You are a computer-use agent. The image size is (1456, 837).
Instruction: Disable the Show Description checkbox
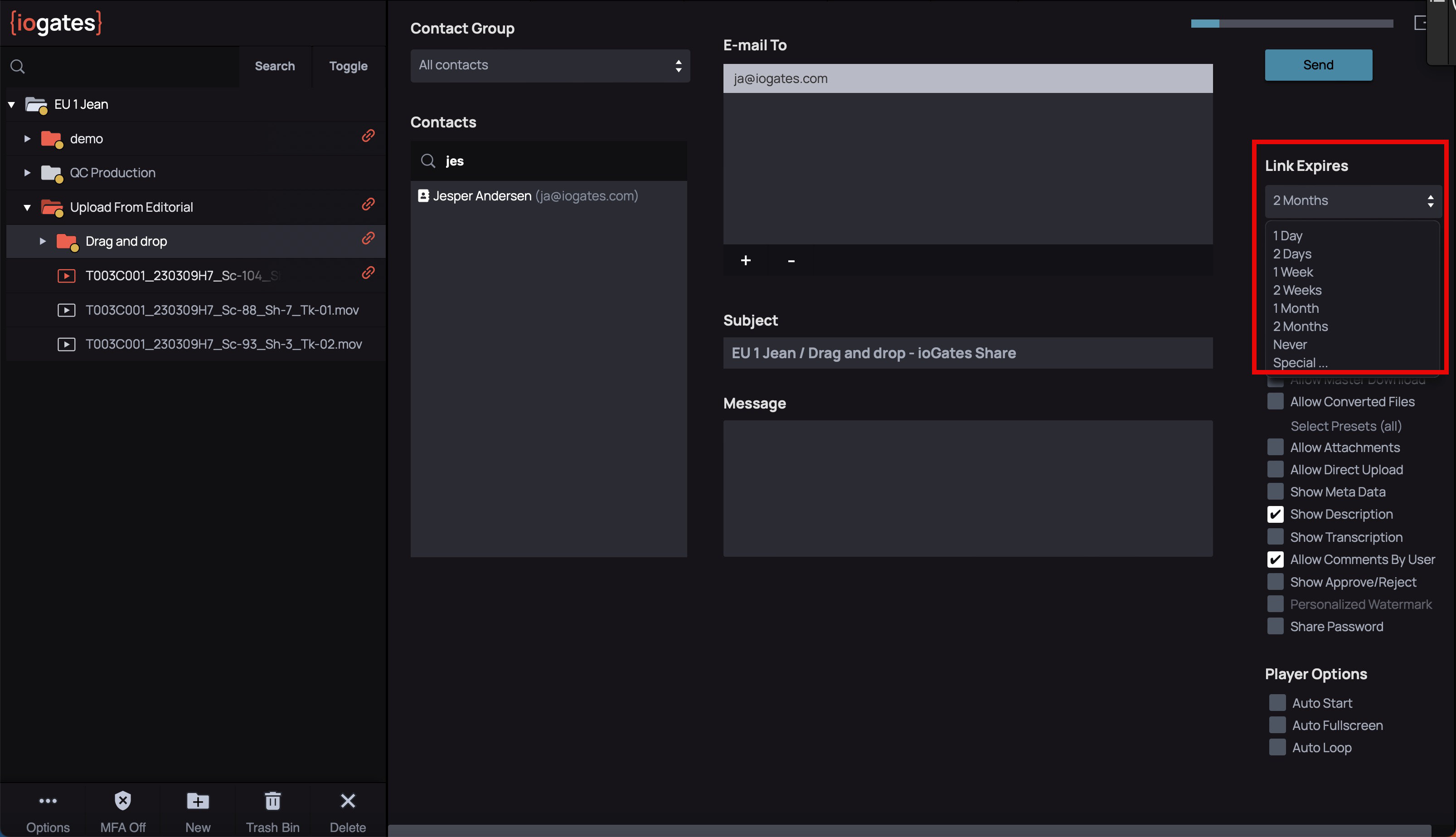(x=1275, y=514)
